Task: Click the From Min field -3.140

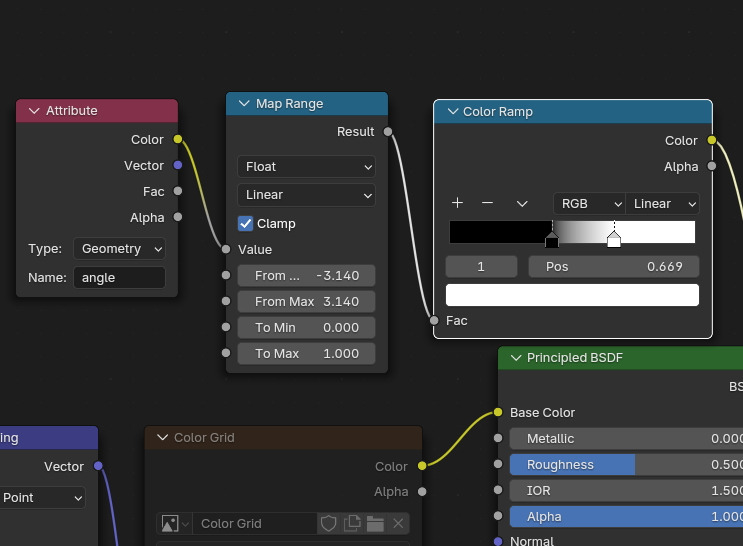Action: (x=307, y=276)
